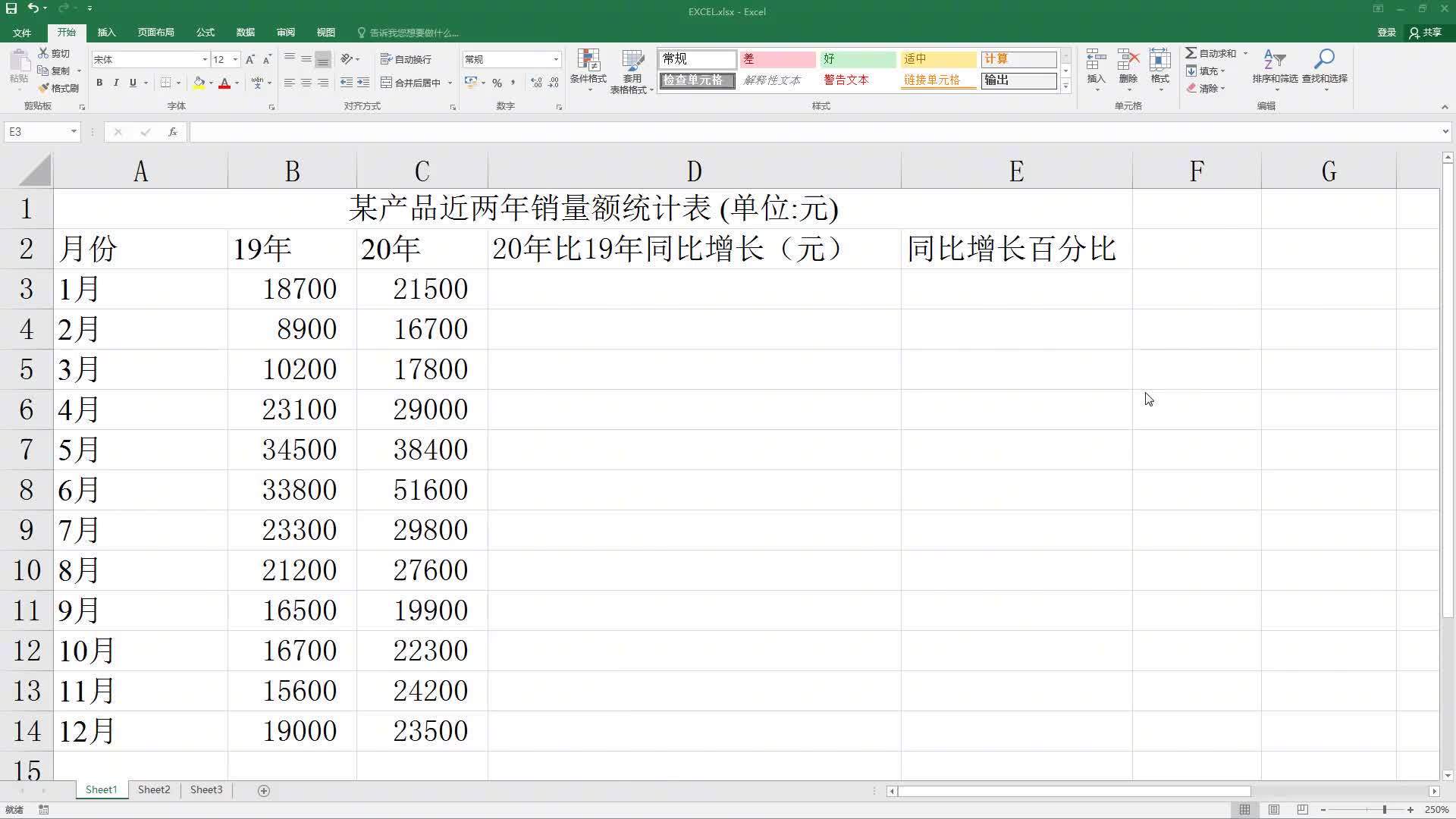Screen dimensions: 1456x819
Task: Toggle bold formatting
Action: tap(99, 83)
